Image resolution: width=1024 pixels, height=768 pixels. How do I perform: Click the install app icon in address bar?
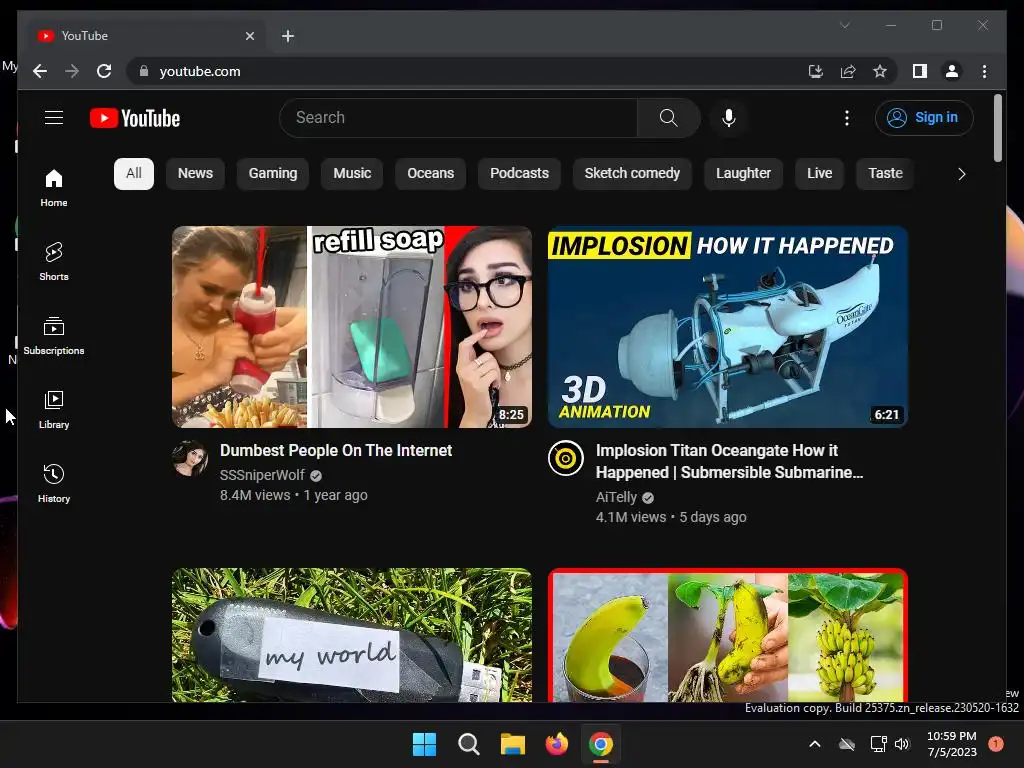coord(816,71)
